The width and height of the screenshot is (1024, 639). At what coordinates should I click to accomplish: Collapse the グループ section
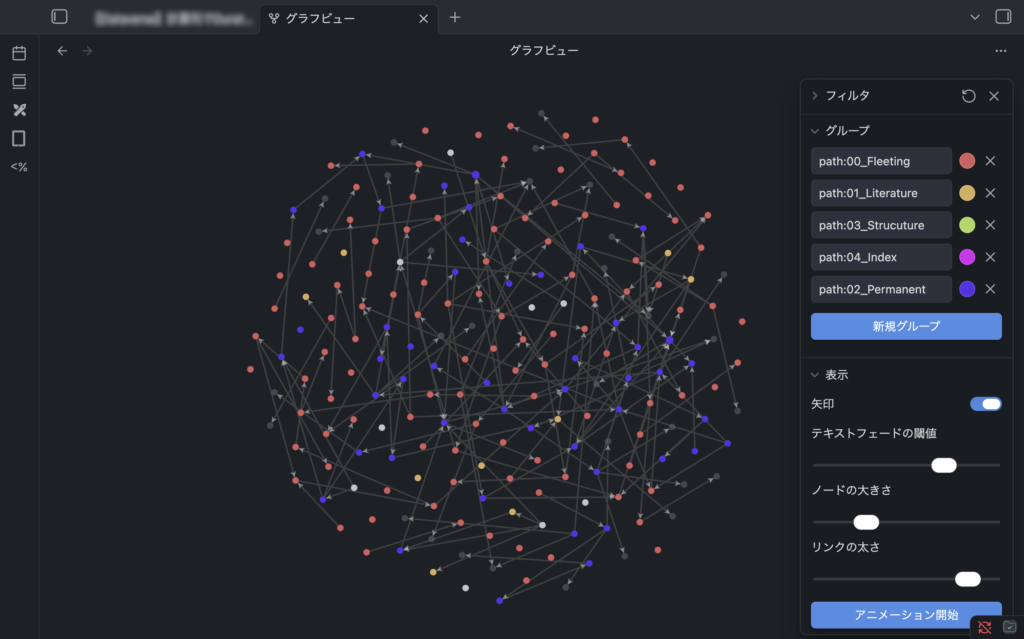click(816, 130)
